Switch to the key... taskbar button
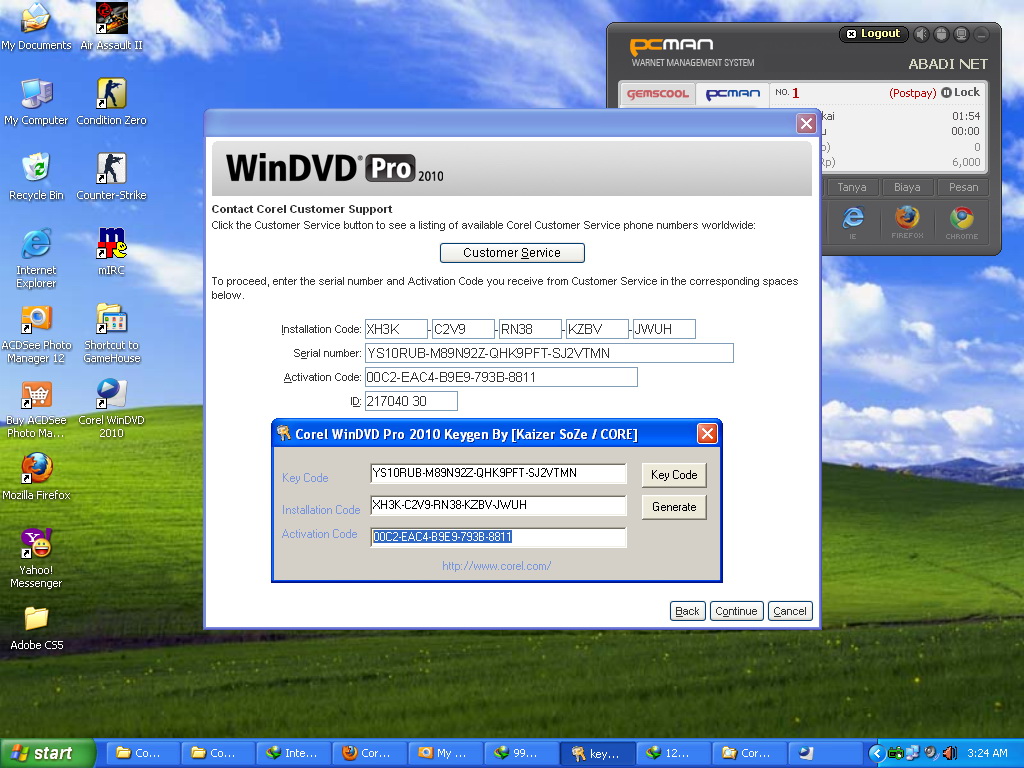The image size is (1024, 768). (x=596, y=753)
